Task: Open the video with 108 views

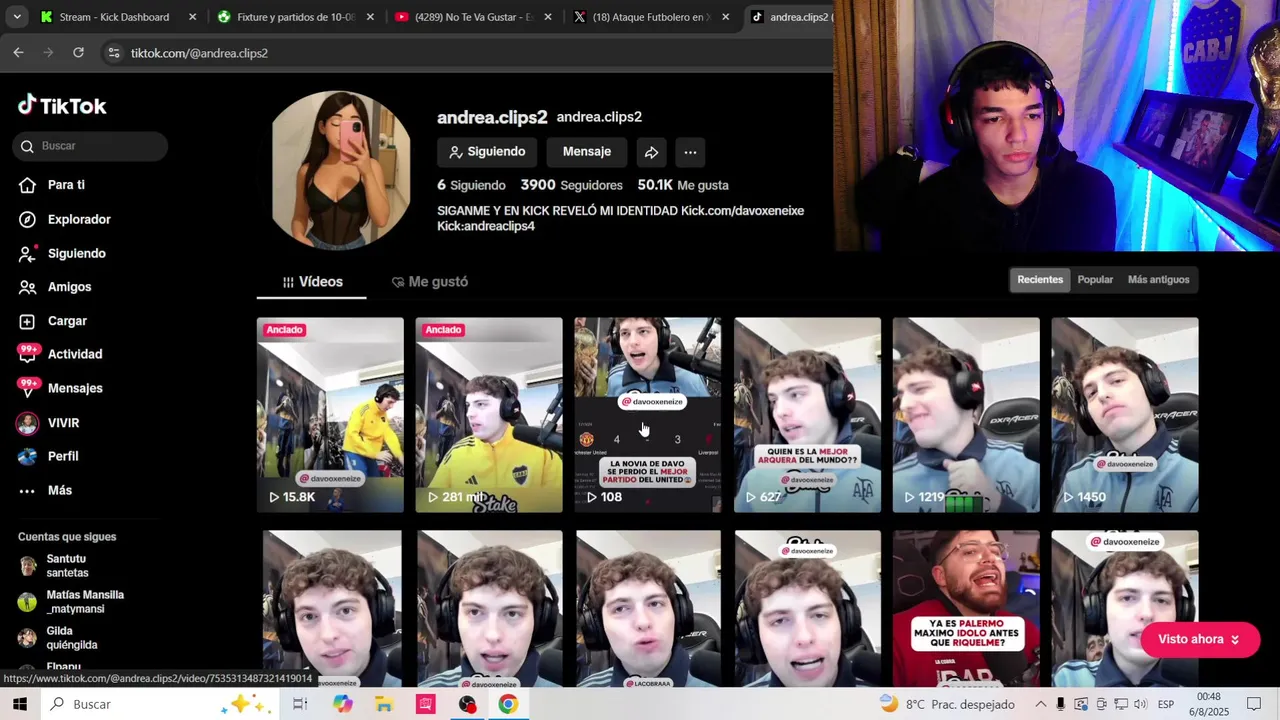Action: [648, 415]
